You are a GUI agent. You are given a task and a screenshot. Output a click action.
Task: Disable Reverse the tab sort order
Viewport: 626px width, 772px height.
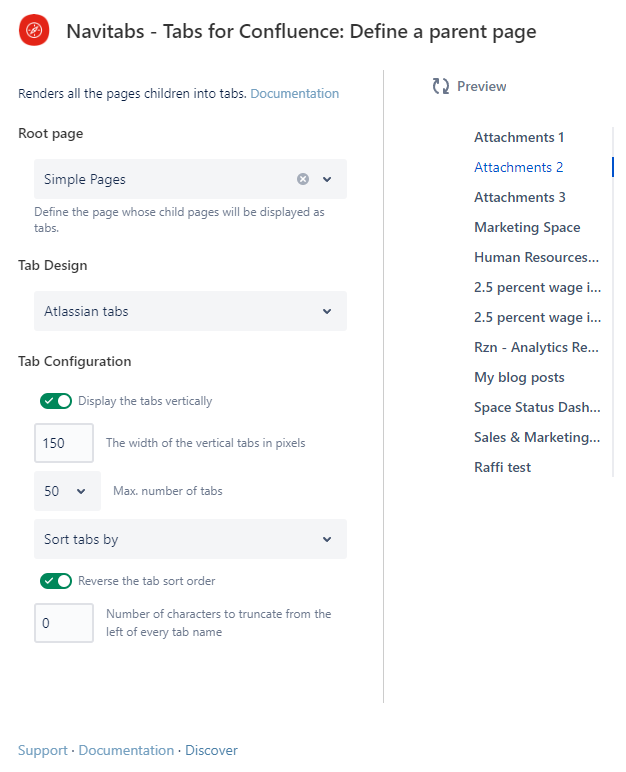(56, 581)
